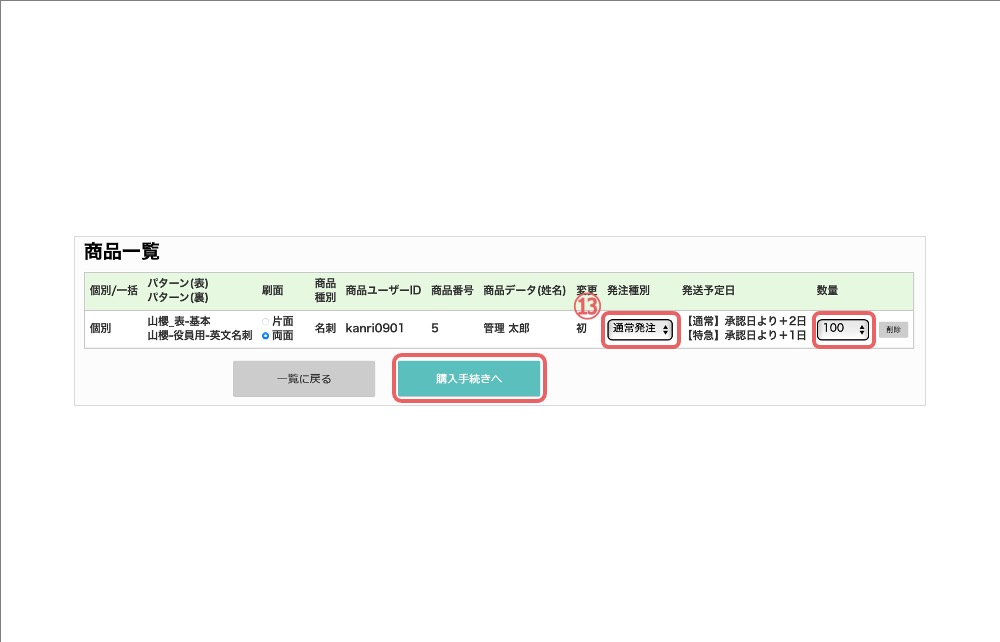Click the 商品一覧 heading
The height and width of the screenshot is (642, 1000).
(122, 252)
